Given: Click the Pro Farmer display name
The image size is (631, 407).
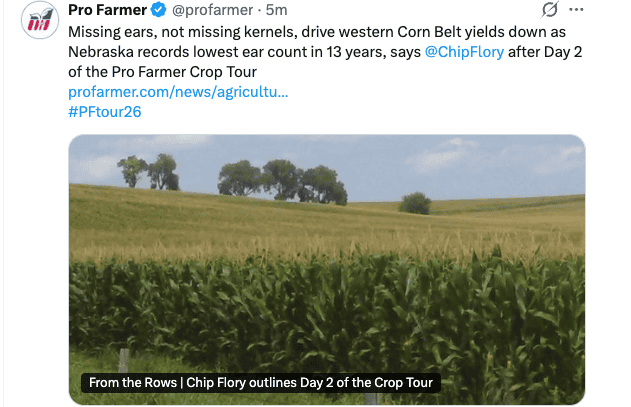Looking at the screenshot, I should point(107,10).
